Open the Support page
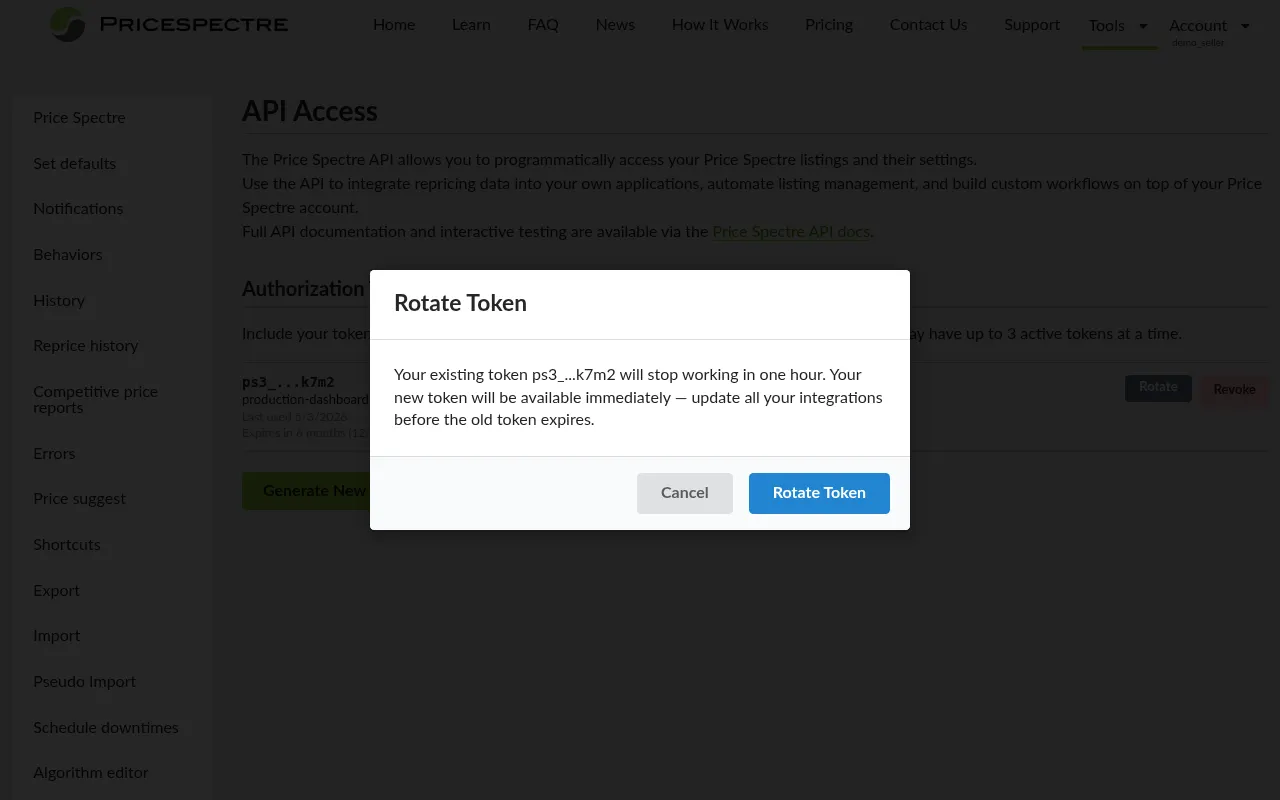 point(1032,25)
